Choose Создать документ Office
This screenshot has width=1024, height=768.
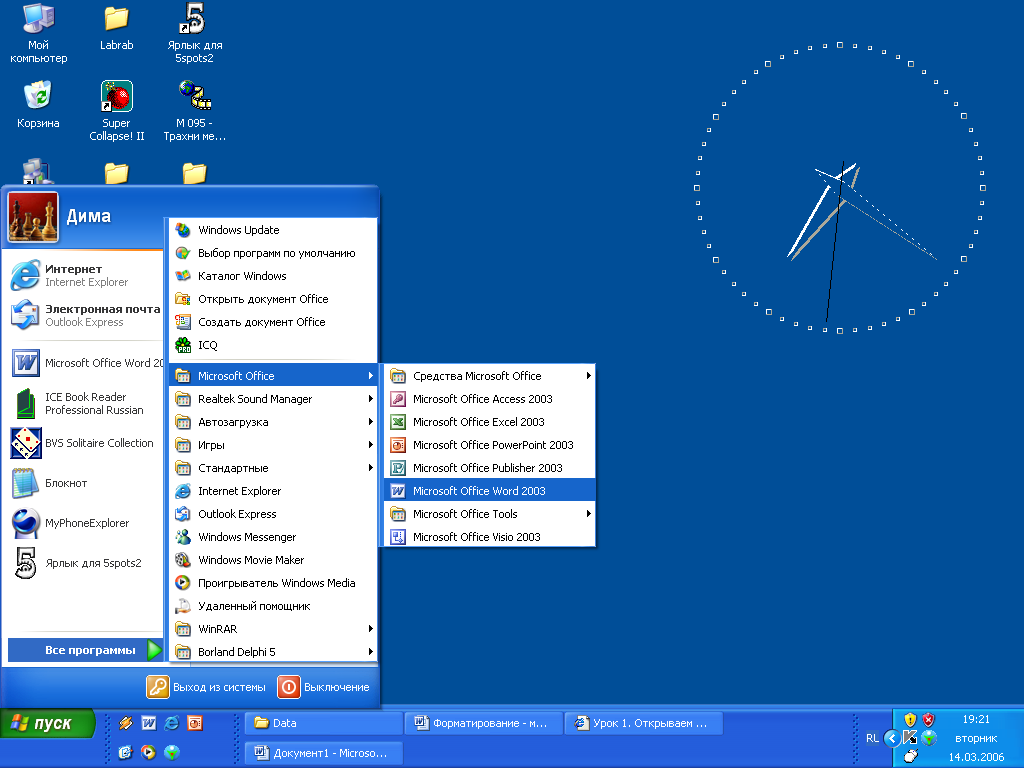(273, 322)
